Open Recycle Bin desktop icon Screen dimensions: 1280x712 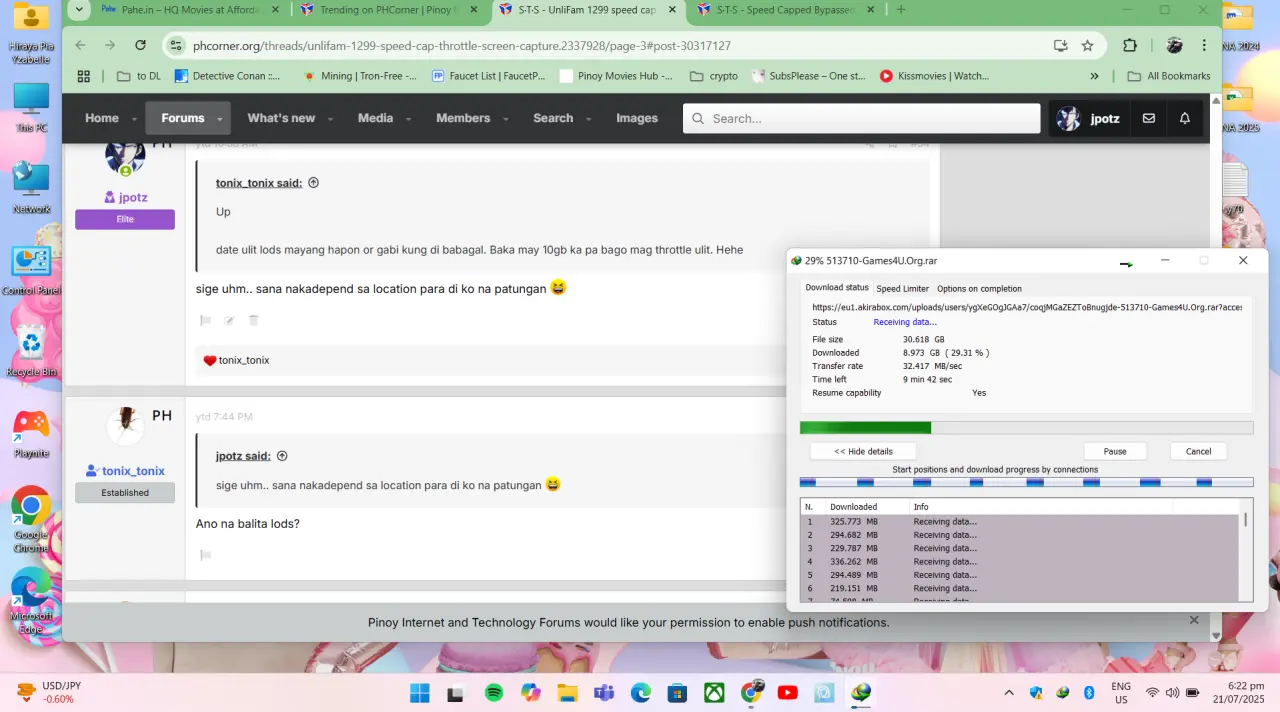[x=31, y=350]
